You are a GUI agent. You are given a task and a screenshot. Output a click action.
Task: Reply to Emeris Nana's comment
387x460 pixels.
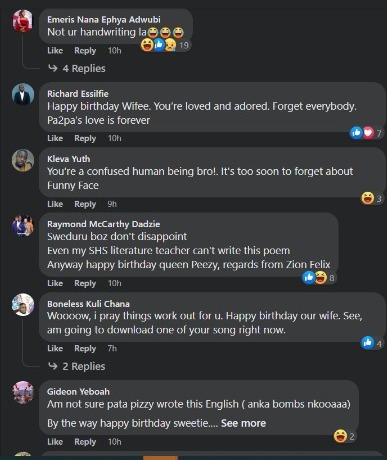pyautogui.click(x=85, y=51)
